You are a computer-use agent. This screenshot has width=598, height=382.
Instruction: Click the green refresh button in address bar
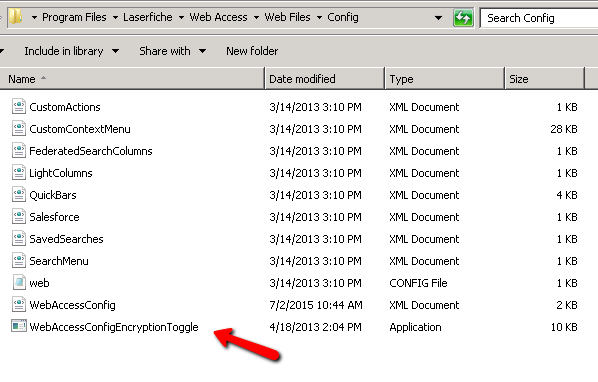pyautogui.click(x=463, y=18)
